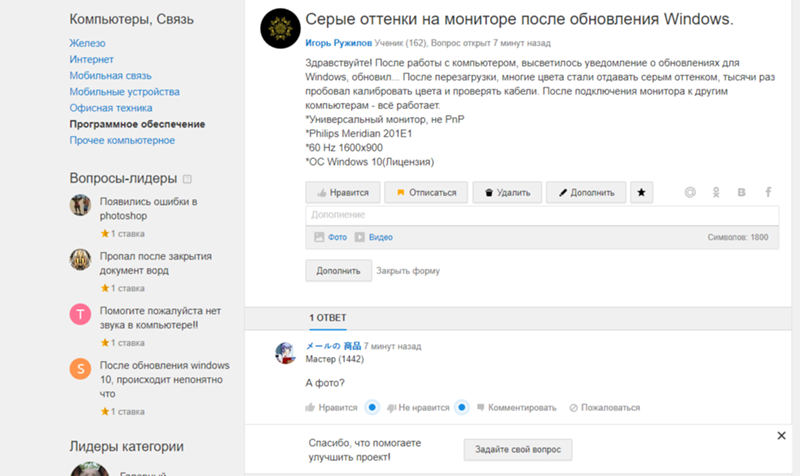Open the Мобильная связь category
The image size is (800, 476).
tap(110, 76)
